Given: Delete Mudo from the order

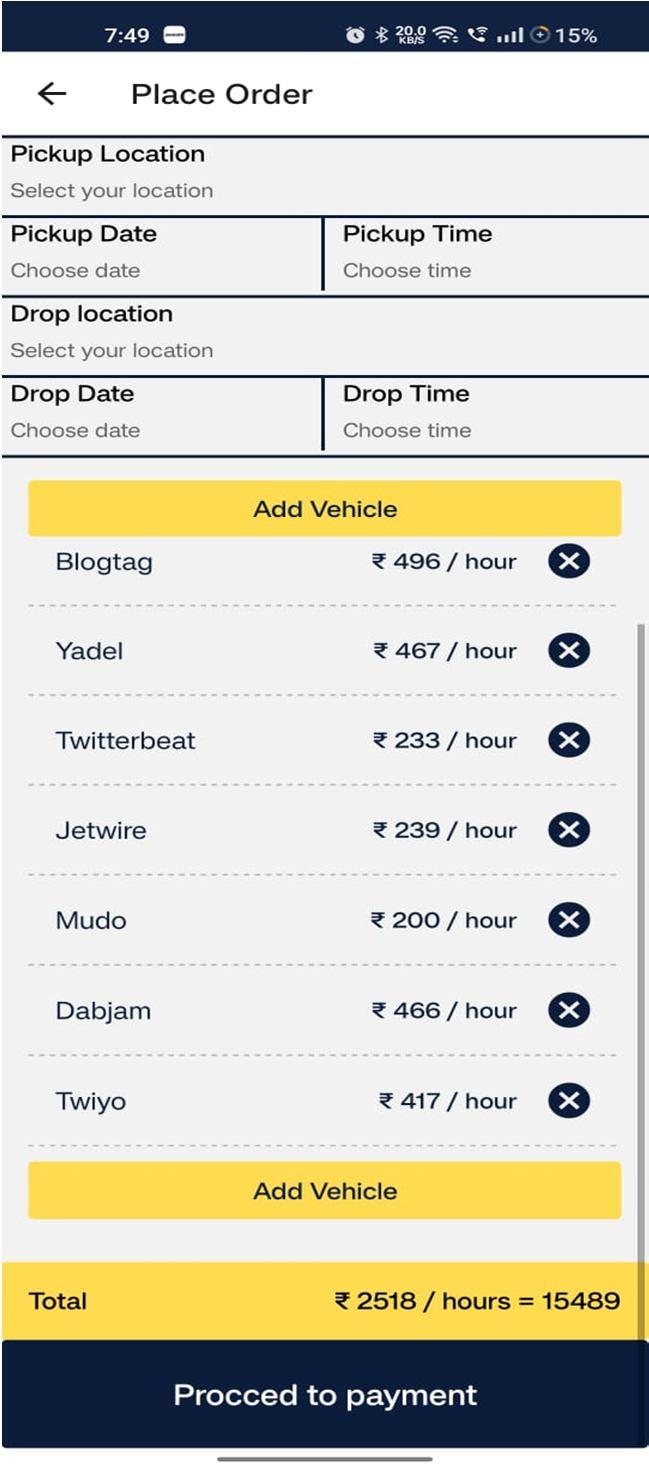Looking at the screenshot, I should [569, 920].
